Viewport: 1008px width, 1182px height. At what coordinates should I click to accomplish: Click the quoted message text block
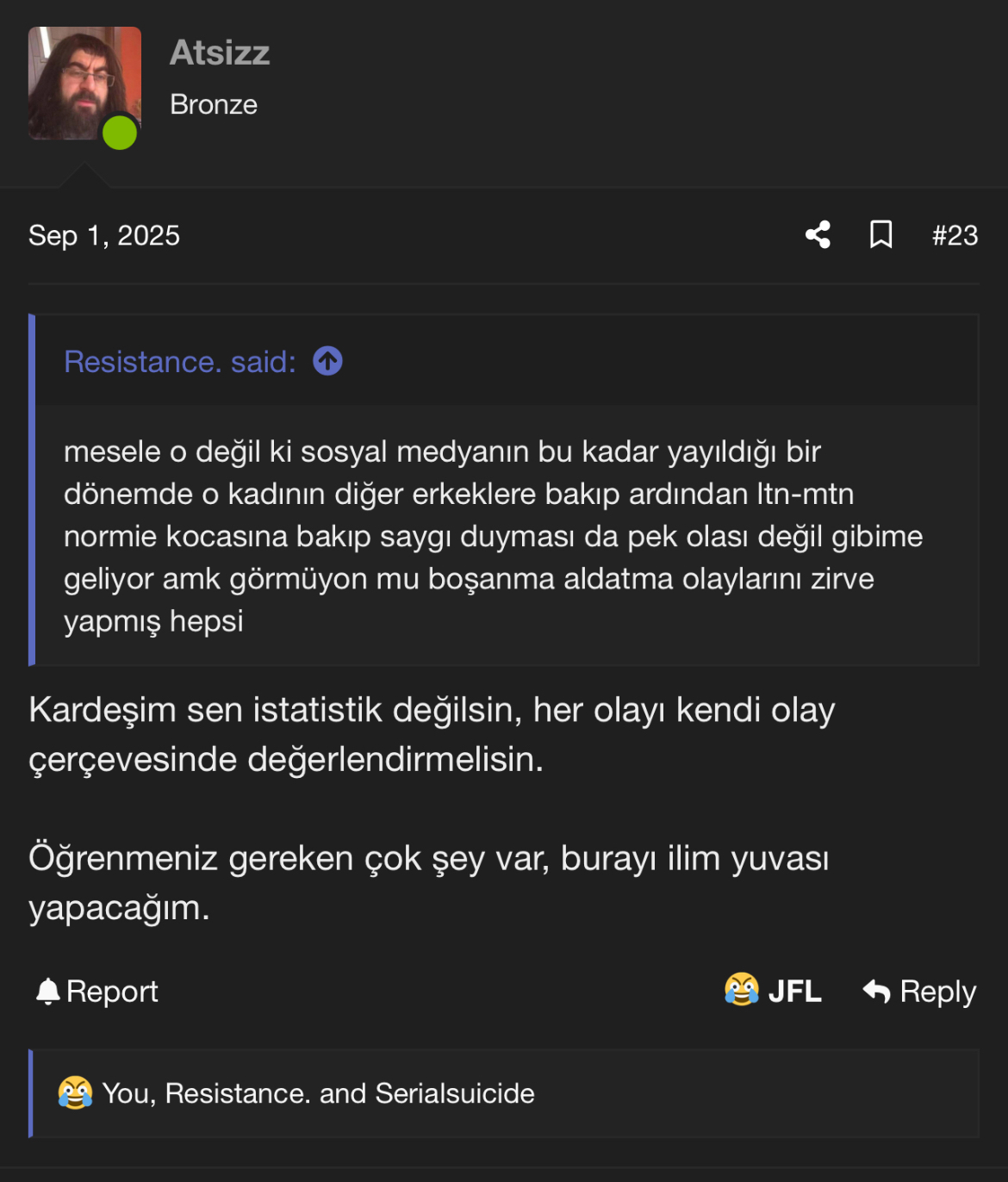click(x=493, y=536)
